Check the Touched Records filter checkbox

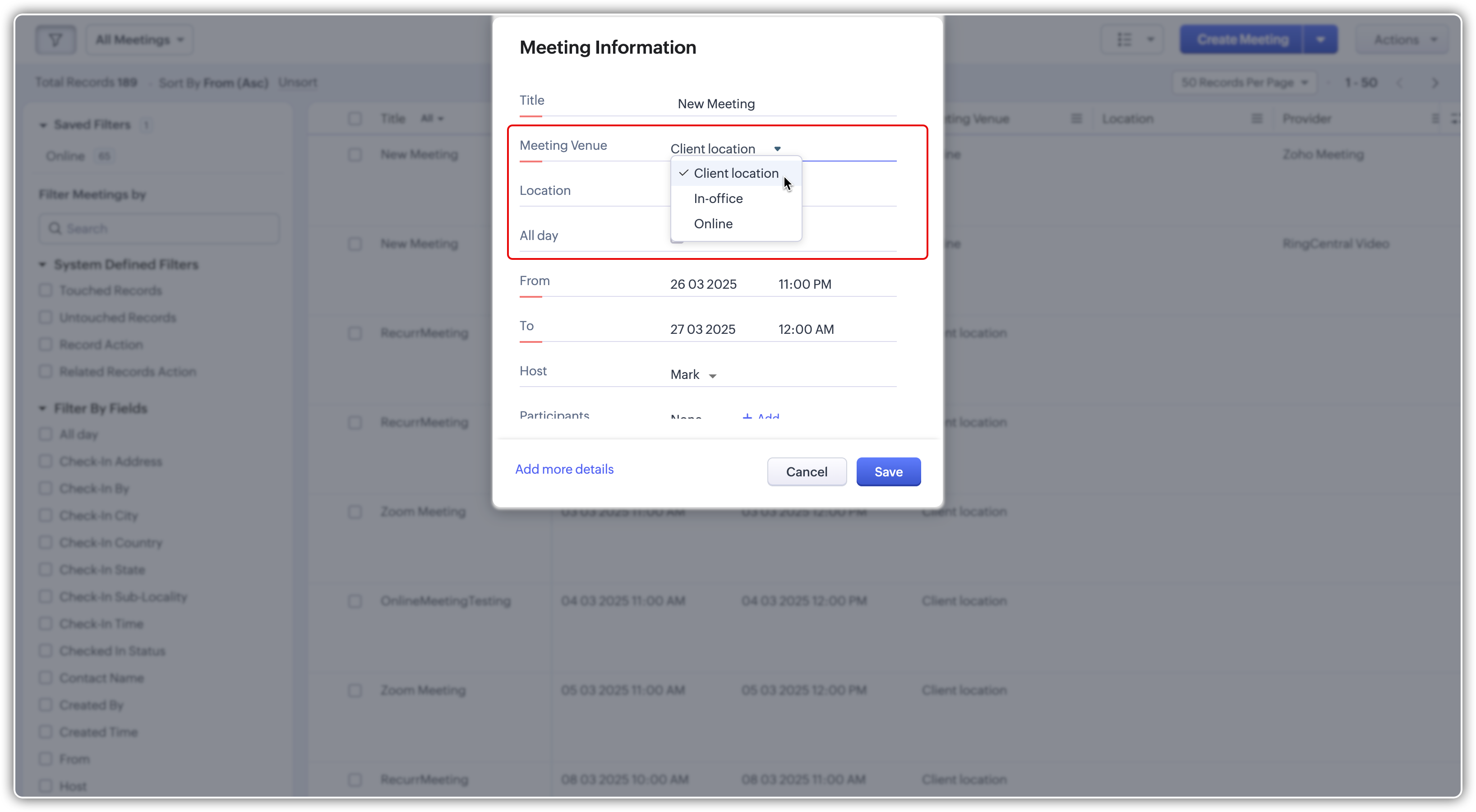click(46, 291)
